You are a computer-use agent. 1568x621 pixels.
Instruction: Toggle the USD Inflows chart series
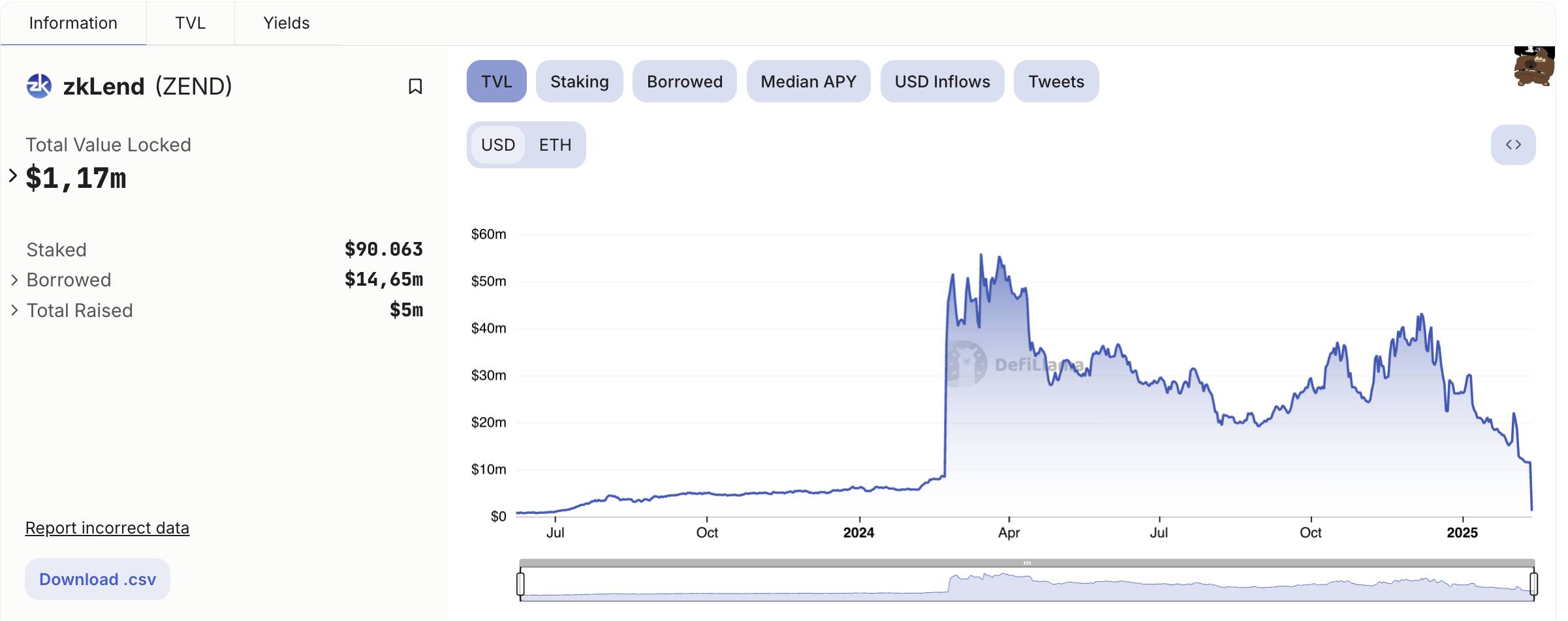[x=943, y=82]
